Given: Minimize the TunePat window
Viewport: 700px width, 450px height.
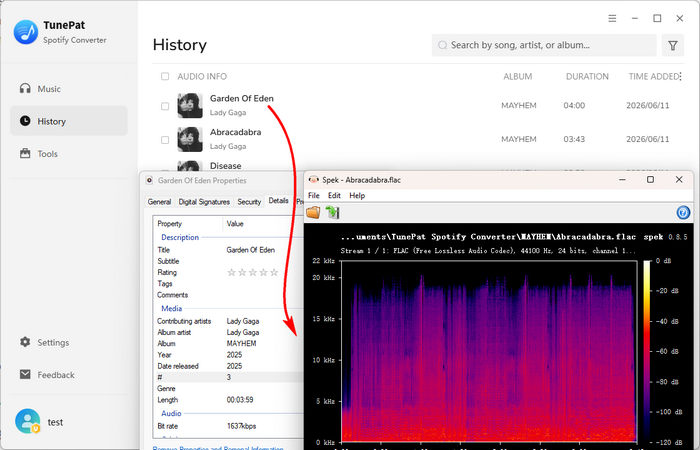Looking at the screenshot, I should tap(635, 18).
